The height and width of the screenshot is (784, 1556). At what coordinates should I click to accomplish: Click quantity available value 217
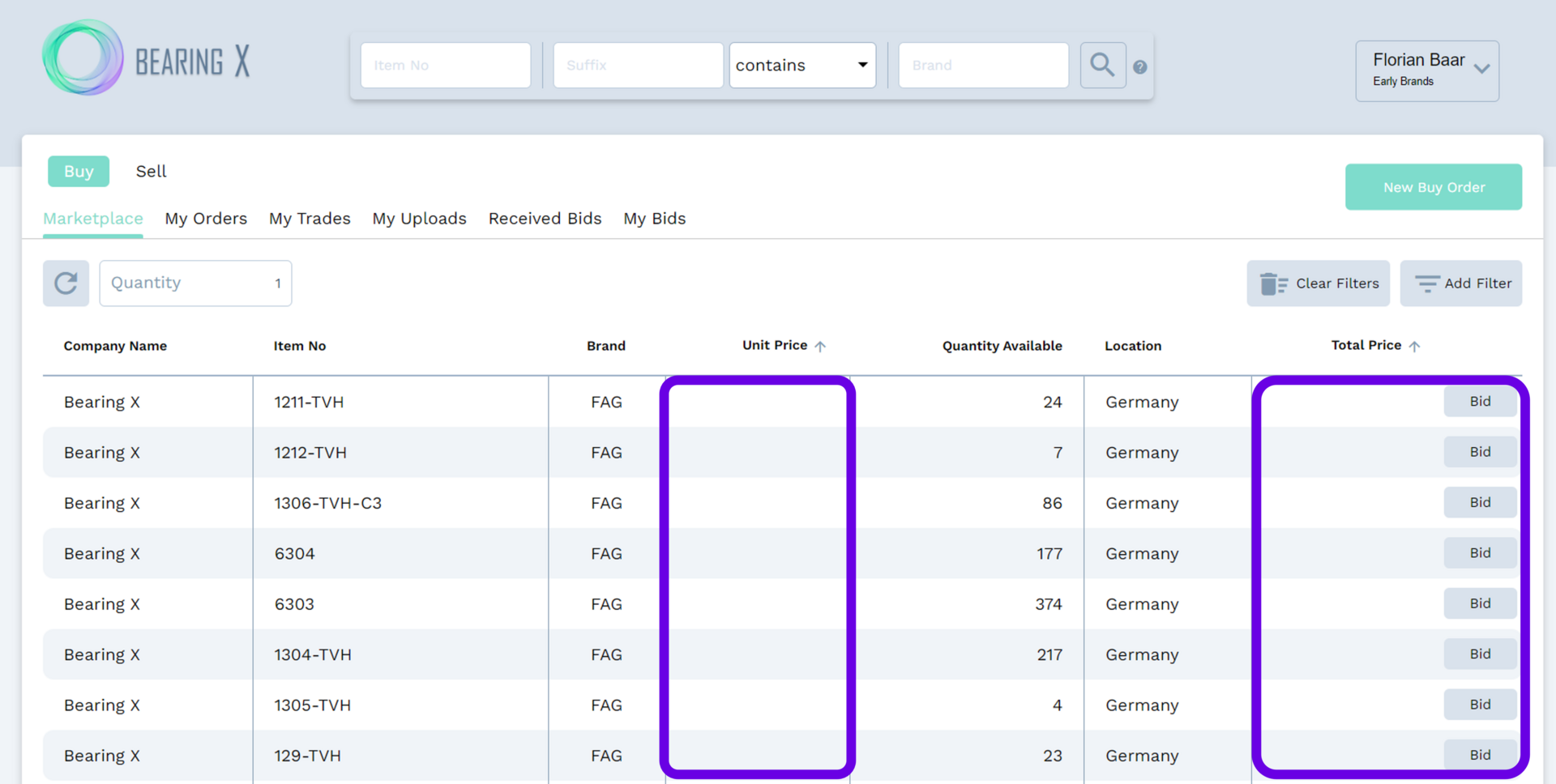coord(1049,654)
